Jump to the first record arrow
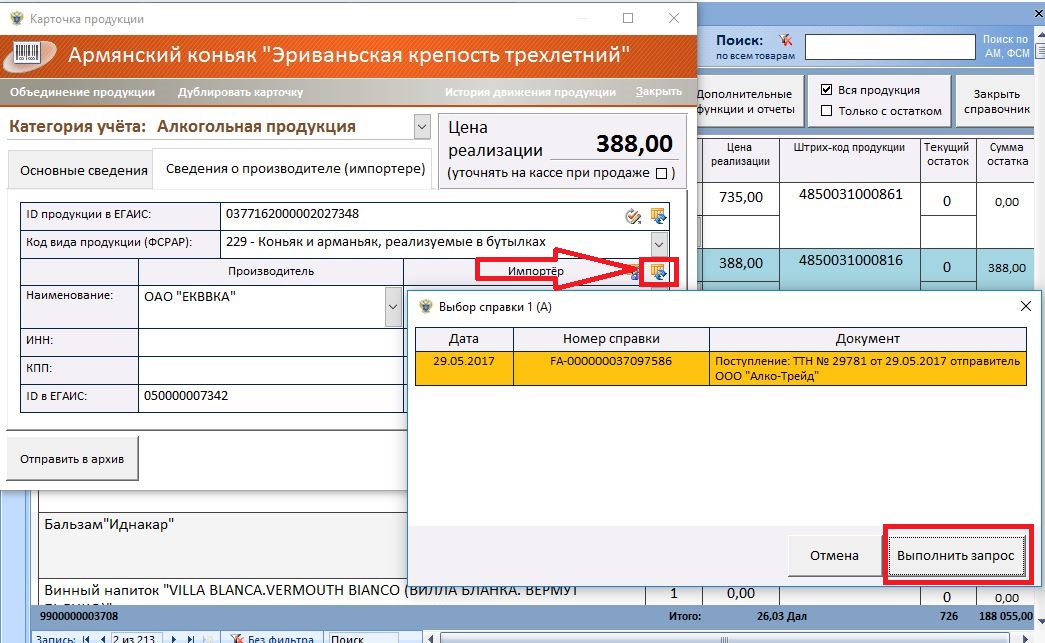 pos(85,637)
